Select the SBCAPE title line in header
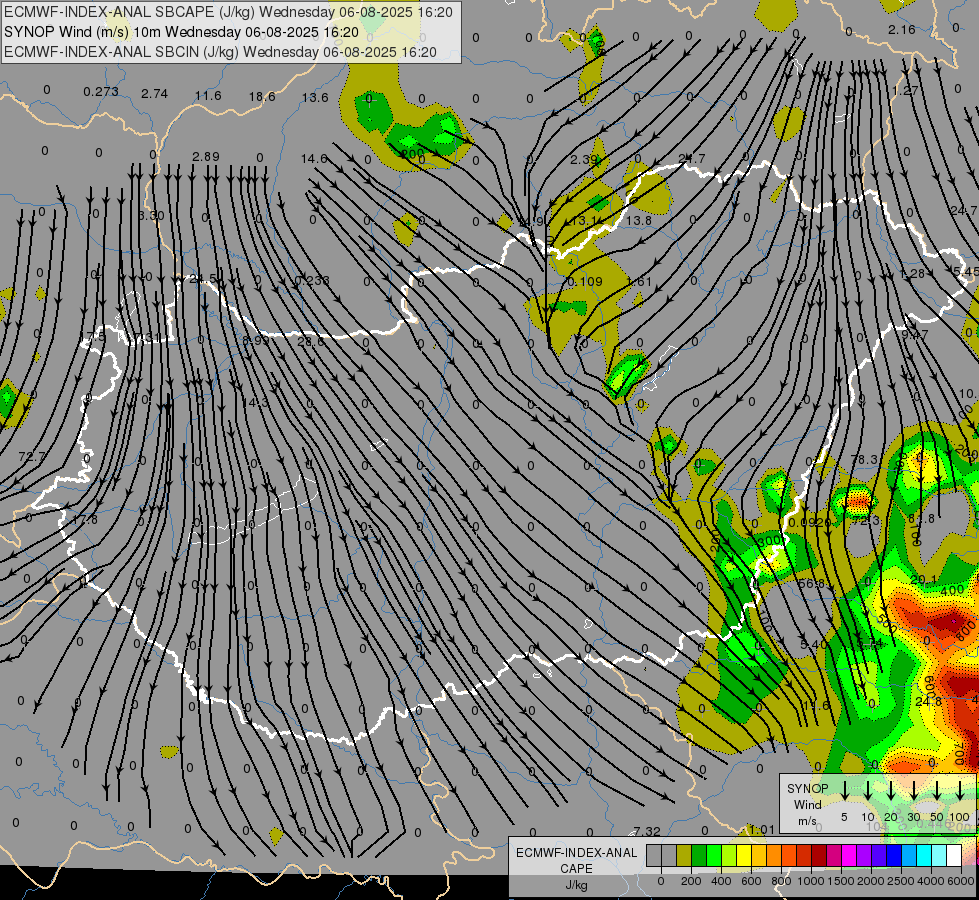The width and height of the screenshot is (979, 900). 228,12
